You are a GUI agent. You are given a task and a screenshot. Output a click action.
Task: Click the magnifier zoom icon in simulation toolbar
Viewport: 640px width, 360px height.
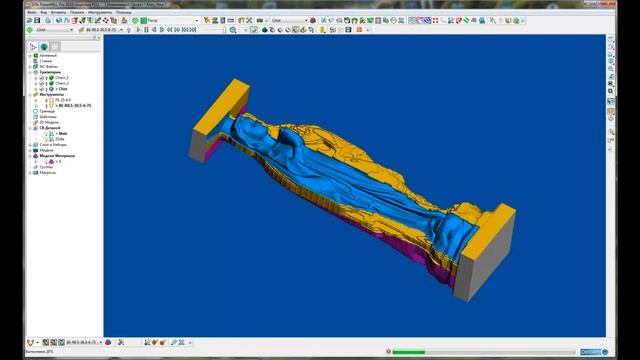(233, 30)
